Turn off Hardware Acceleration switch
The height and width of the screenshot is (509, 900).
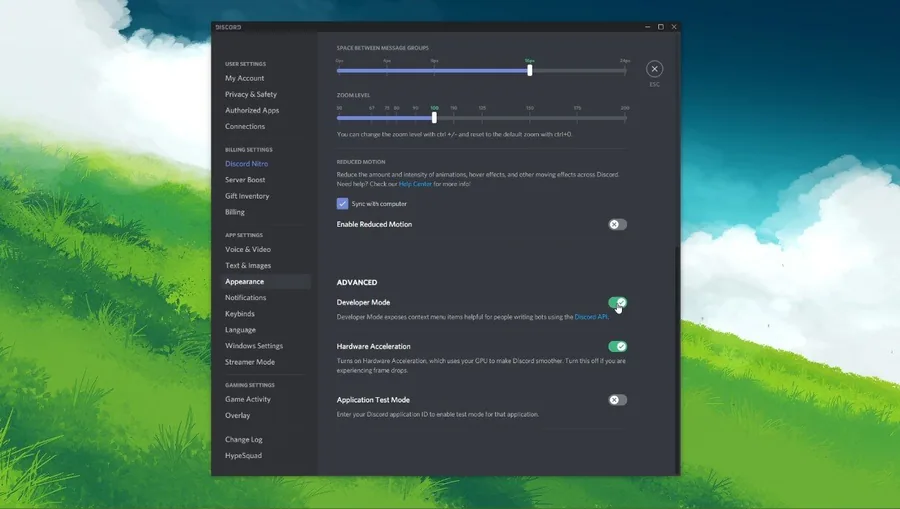coord(618,347)
